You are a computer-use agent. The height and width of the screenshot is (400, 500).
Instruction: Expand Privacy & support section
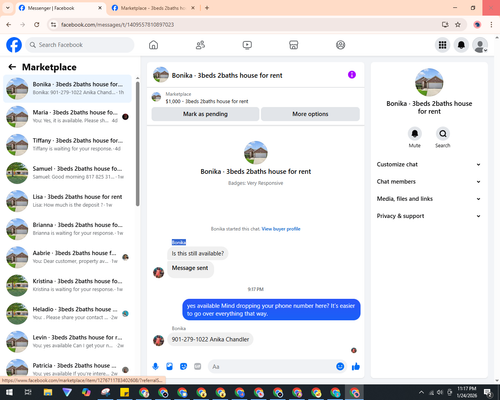pos(429,216)
